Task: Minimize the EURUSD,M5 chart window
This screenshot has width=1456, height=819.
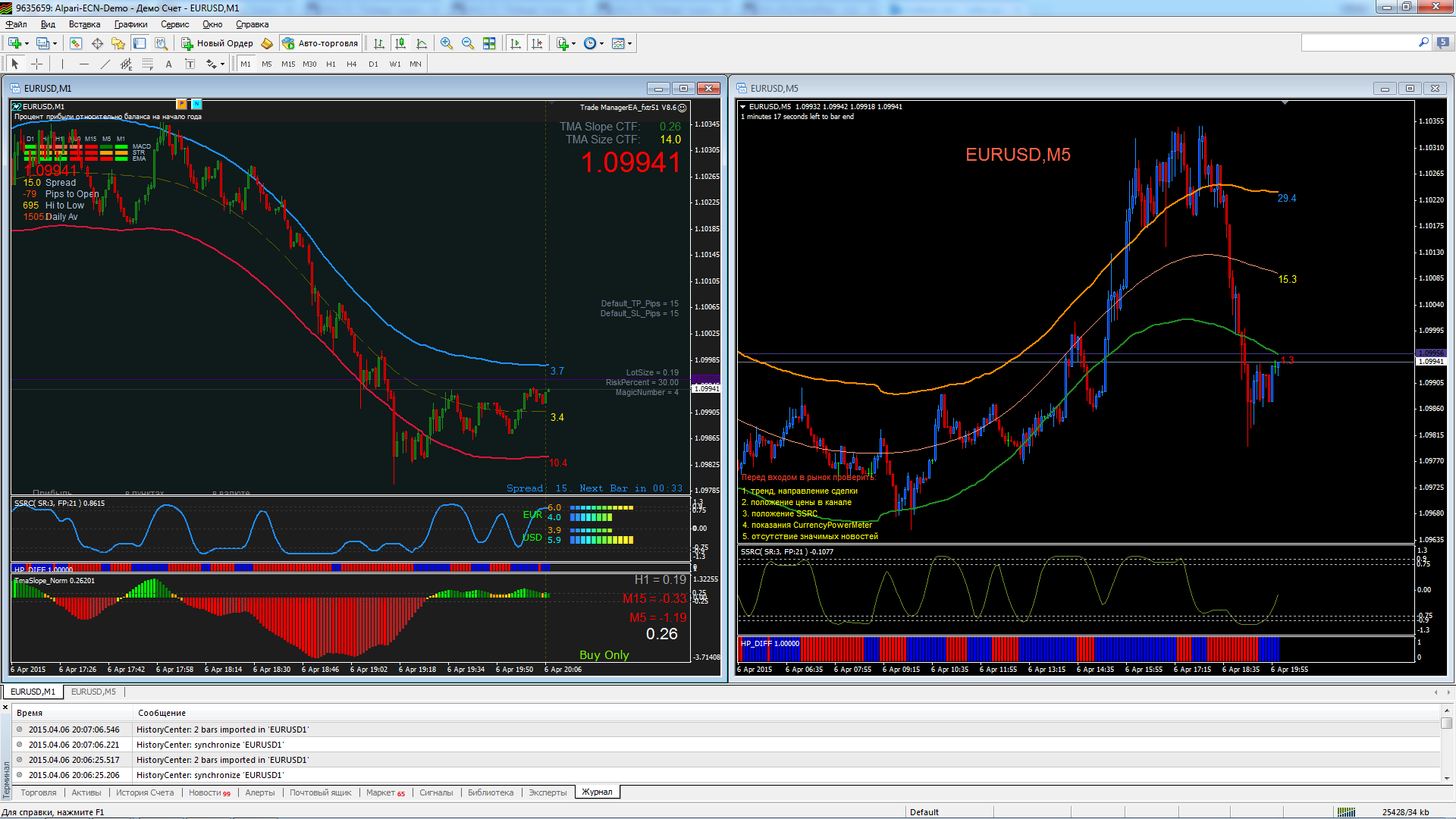Action: (x=1385, y=89)
